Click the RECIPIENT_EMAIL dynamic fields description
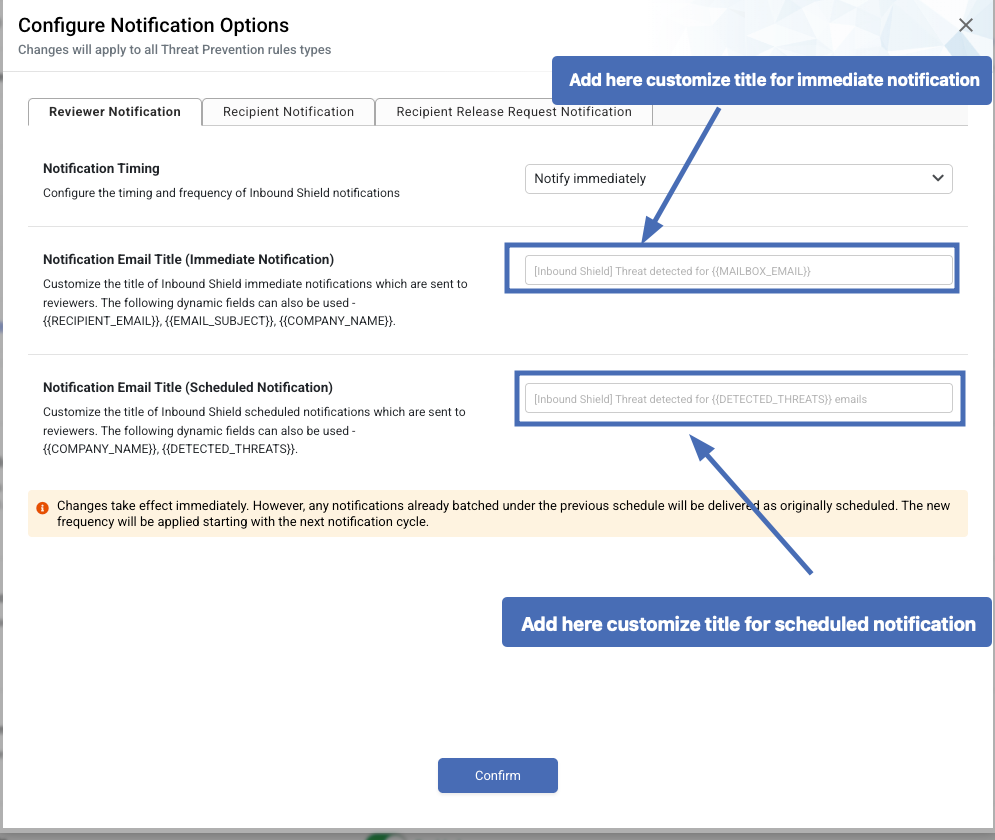This screenshot has width=995, height=840. pyautogui.click(x=255, y=302)
